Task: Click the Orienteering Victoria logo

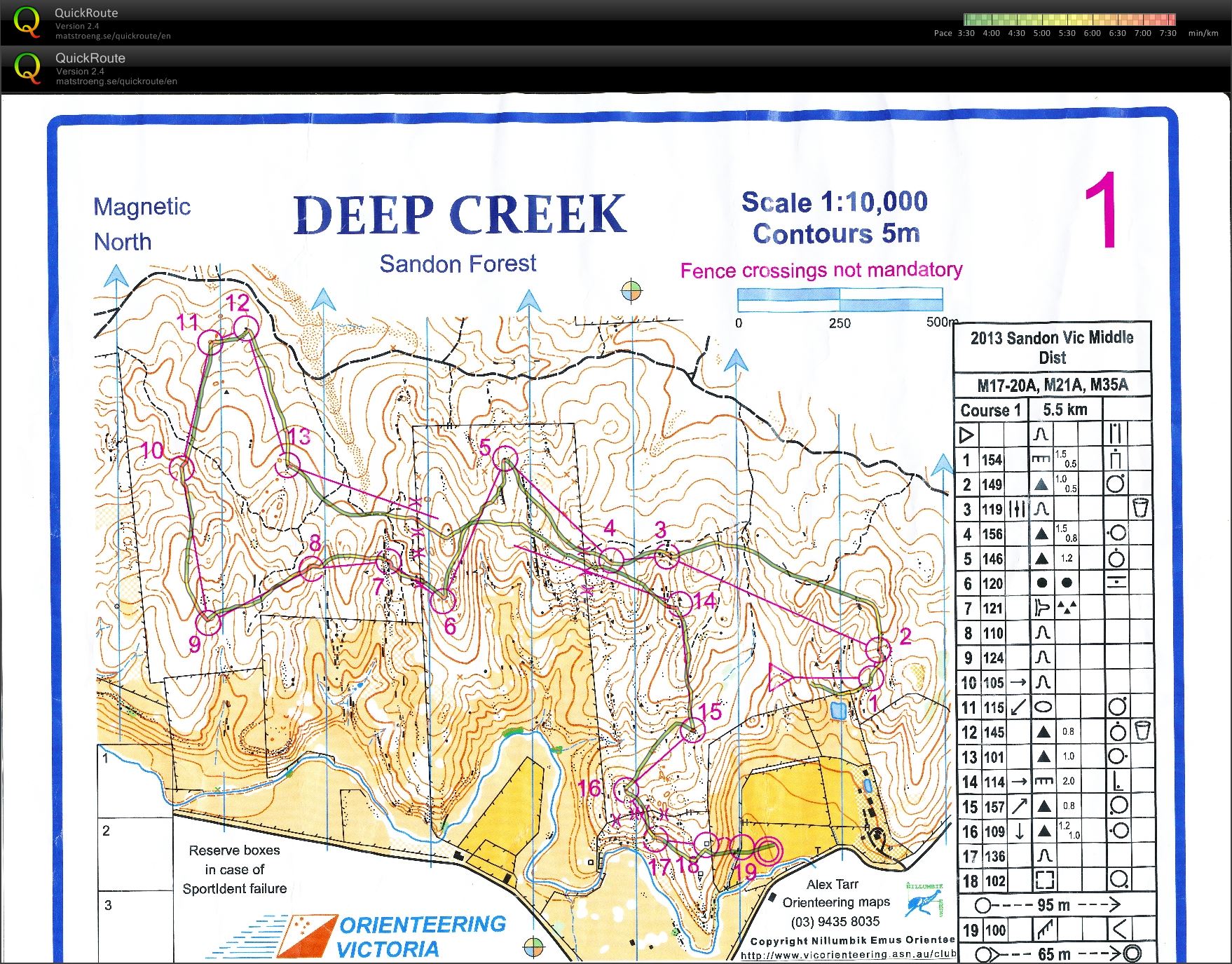Action: (389, 936)
